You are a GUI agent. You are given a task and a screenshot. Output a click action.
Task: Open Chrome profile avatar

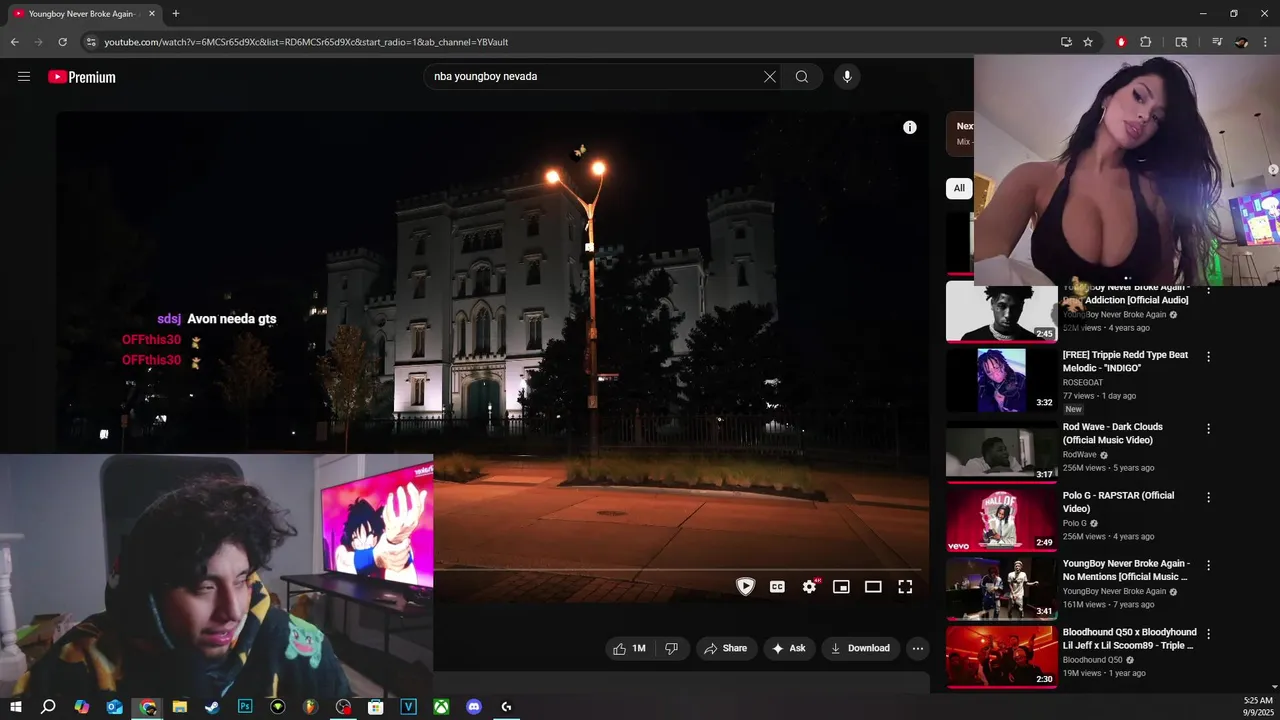click(1242, 42)
